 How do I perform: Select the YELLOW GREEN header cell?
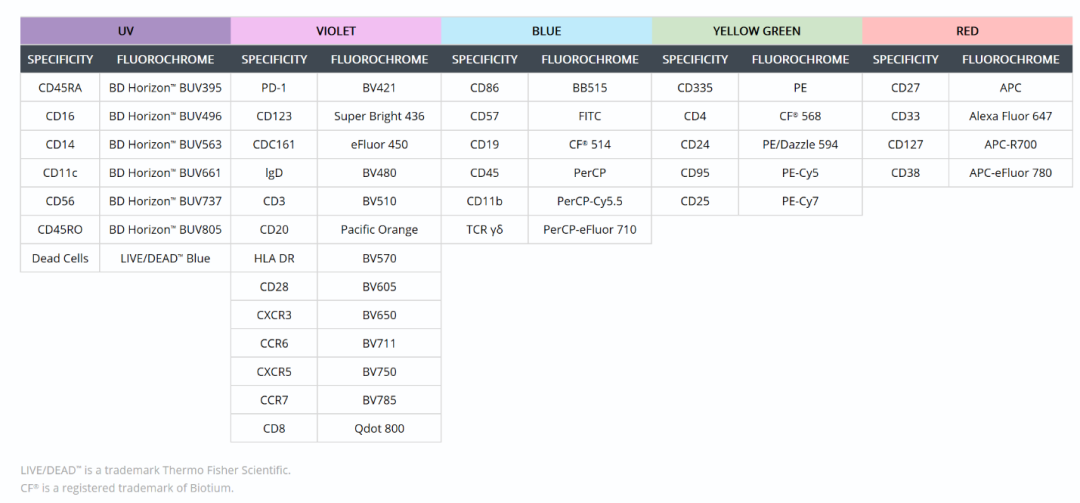click(x=756, y=31)
